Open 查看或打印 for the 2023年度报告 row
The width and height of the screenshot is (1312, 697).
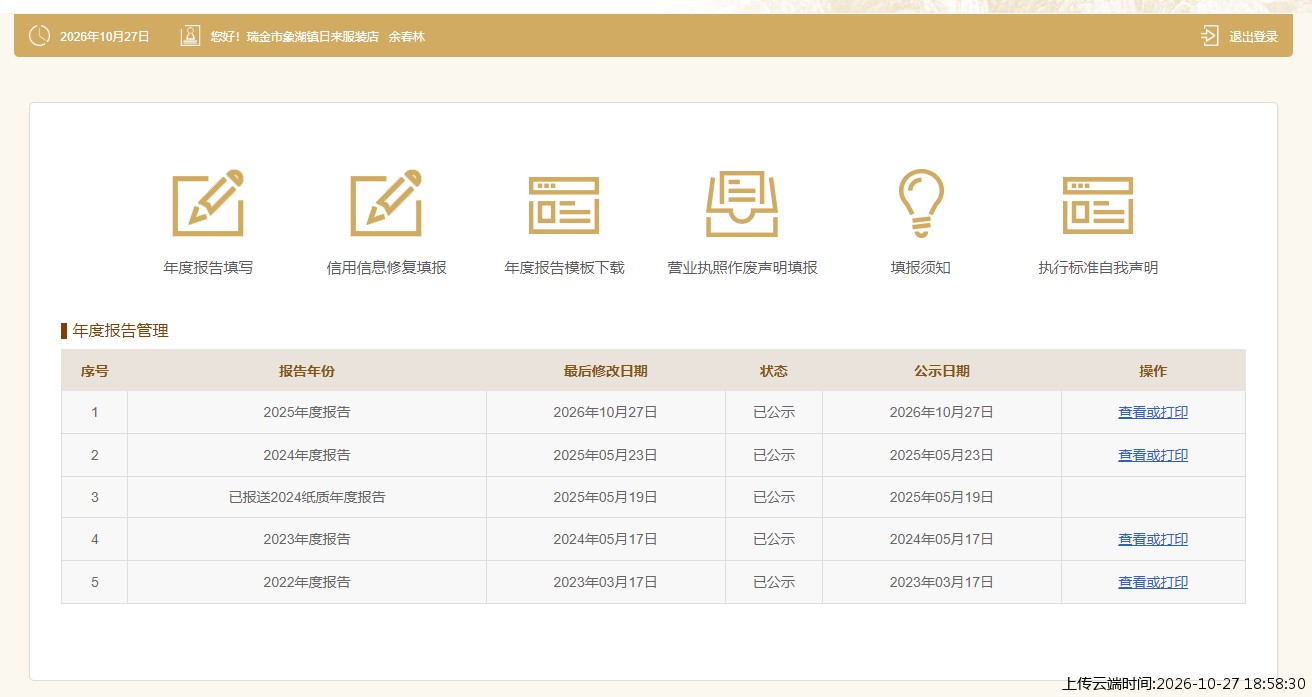[1153, 539]
